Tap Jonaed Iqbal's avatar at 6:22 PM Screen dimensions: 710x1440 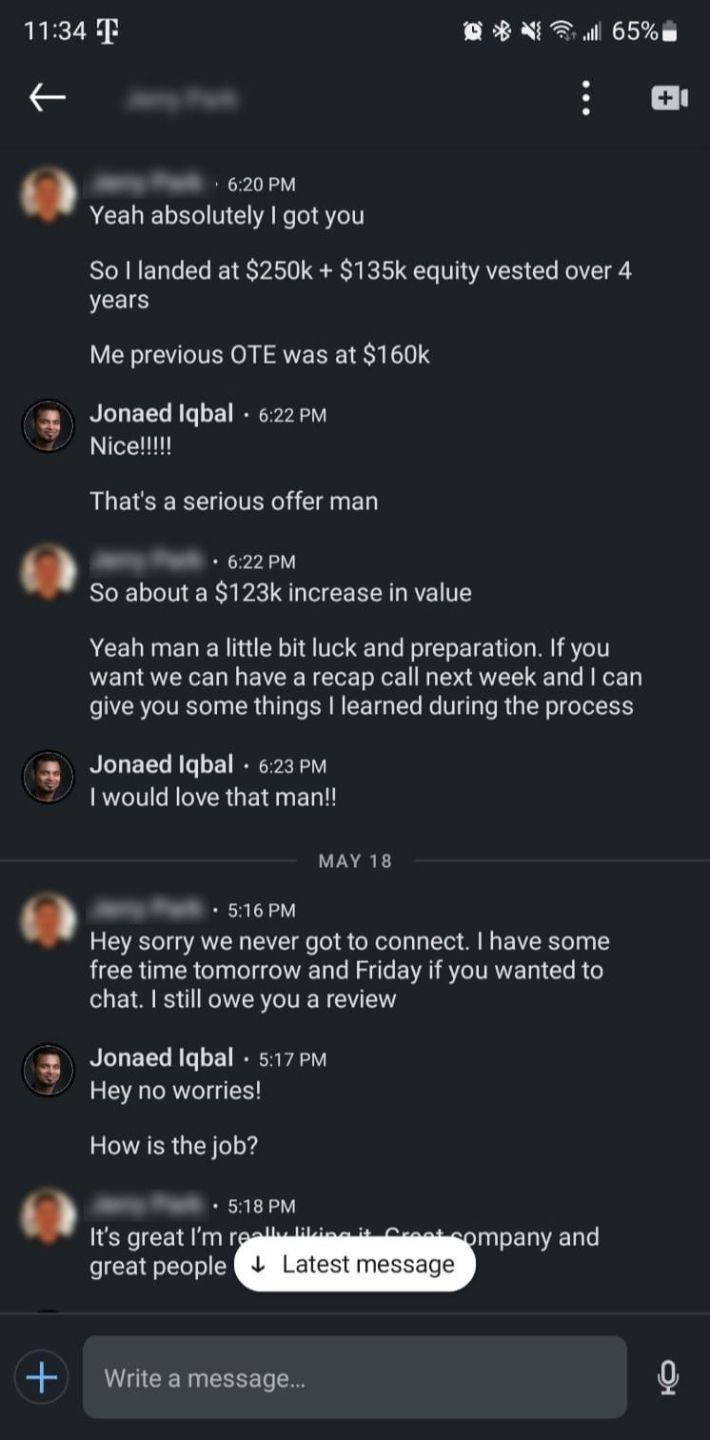[x=48, y=425]
